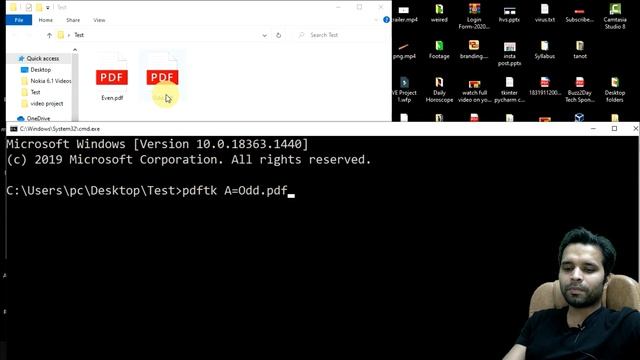Image resolution: width=640 pixels, height=360 pixels.
Task: Open the File tab in File Explorer
Action: (x=19, y=20)
